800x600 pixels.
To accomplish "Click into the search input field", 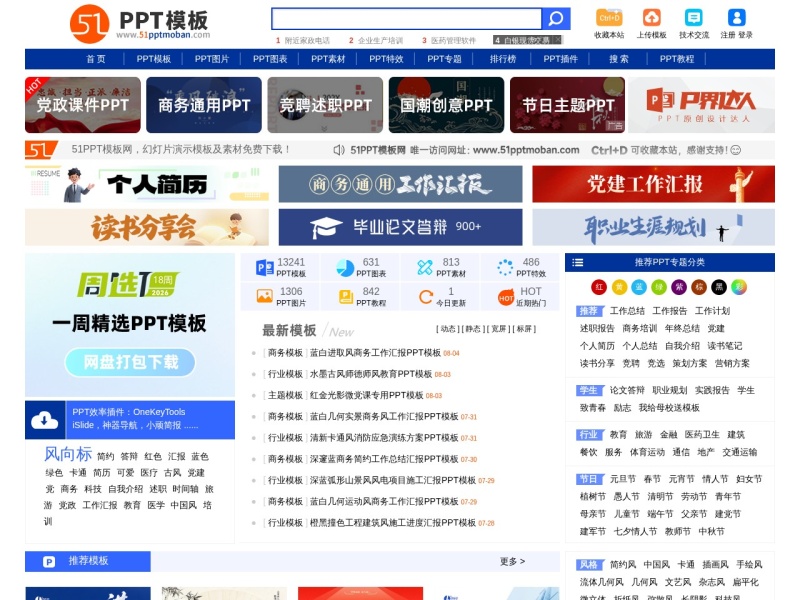I will [406, 19].
